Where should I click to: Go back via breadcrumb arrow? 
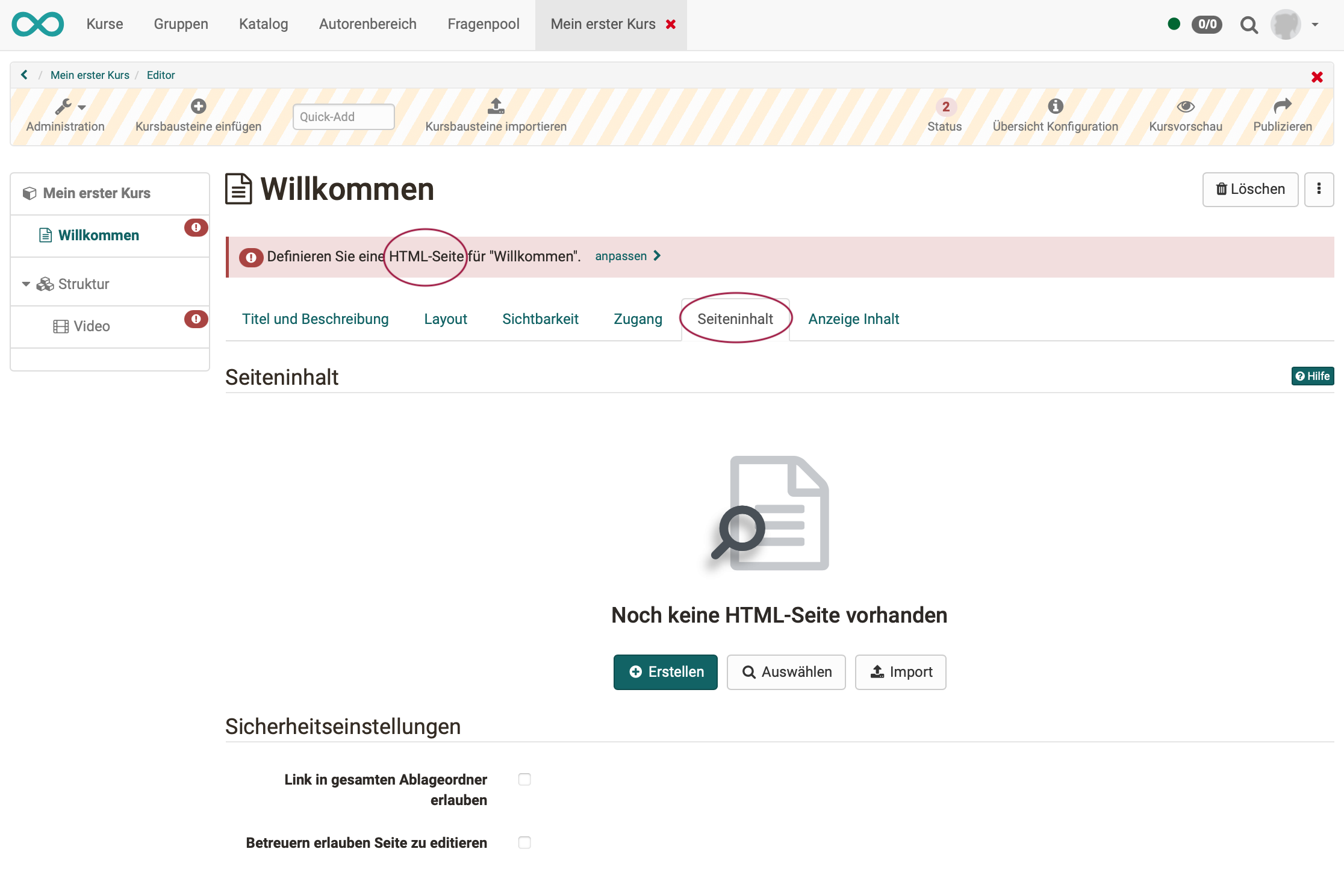point(24,75)
